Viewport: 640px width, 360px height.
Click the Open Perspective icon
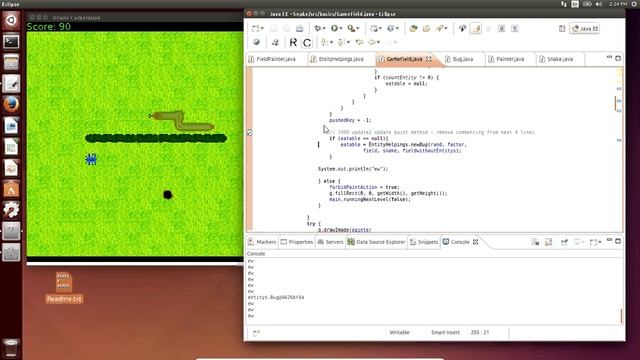point(562,29)
